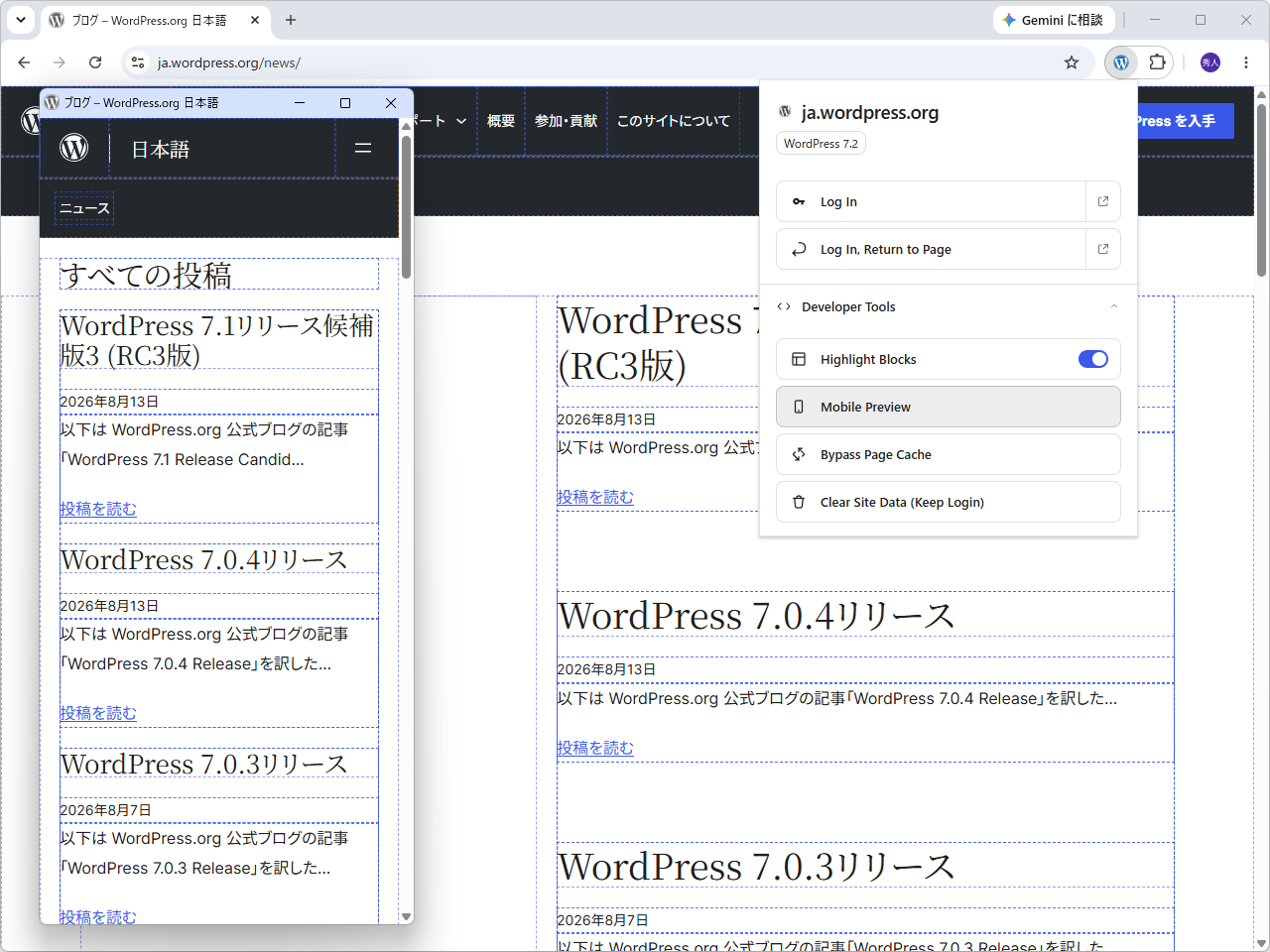
Task: Click the Log In button
Action: [x=931, y=201]
